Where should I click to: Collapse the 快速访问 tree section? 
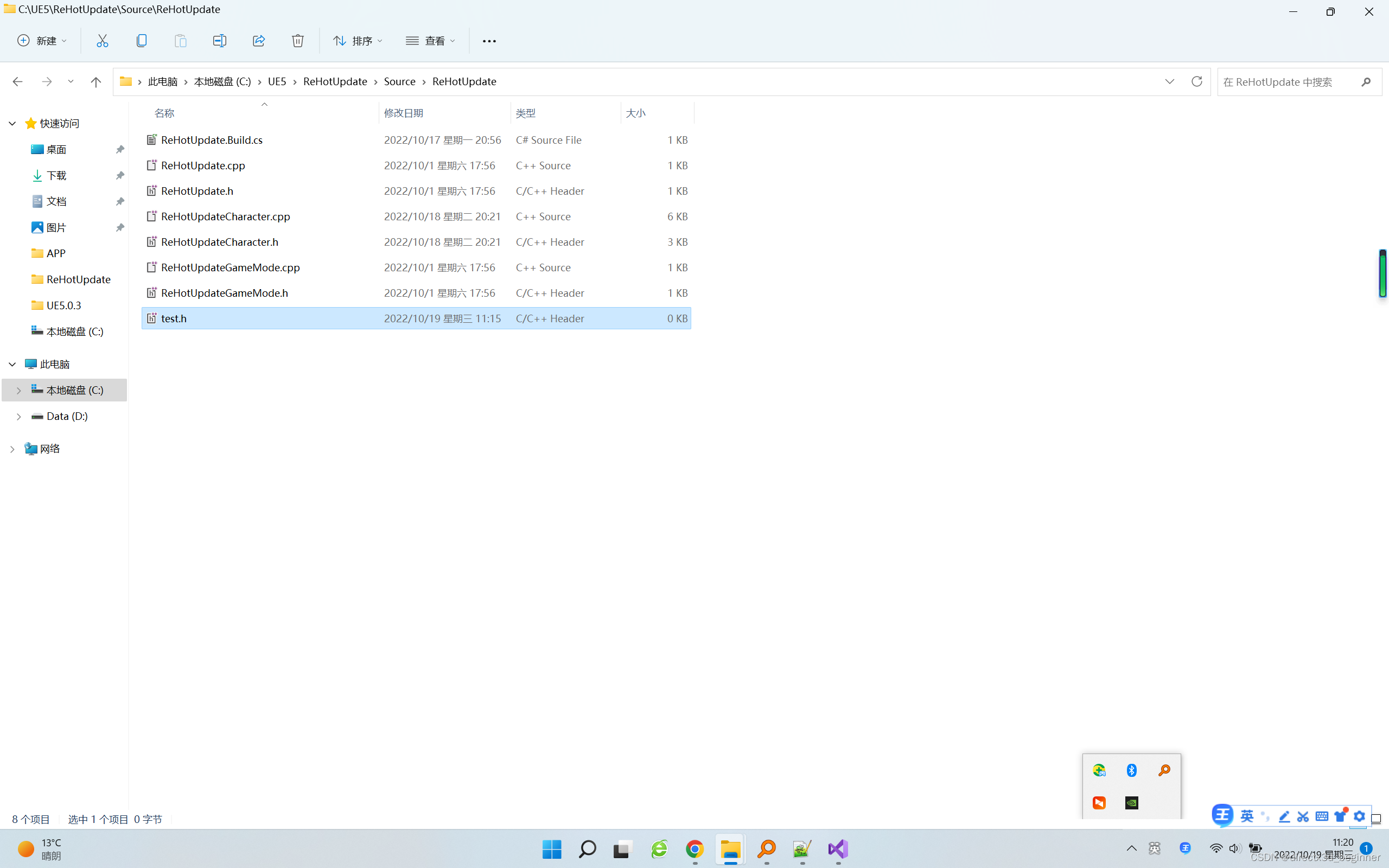click(12, 124)
